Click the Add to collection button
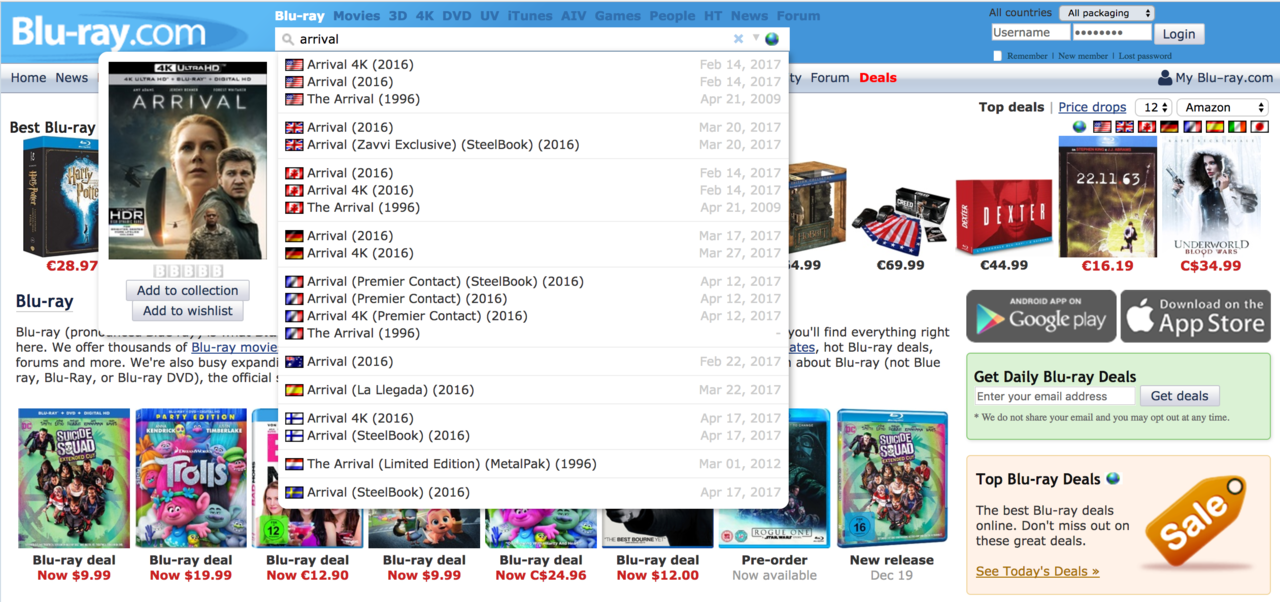This screenshot has width=1280, height=602. pyautogui.click(x=188, y=290)
